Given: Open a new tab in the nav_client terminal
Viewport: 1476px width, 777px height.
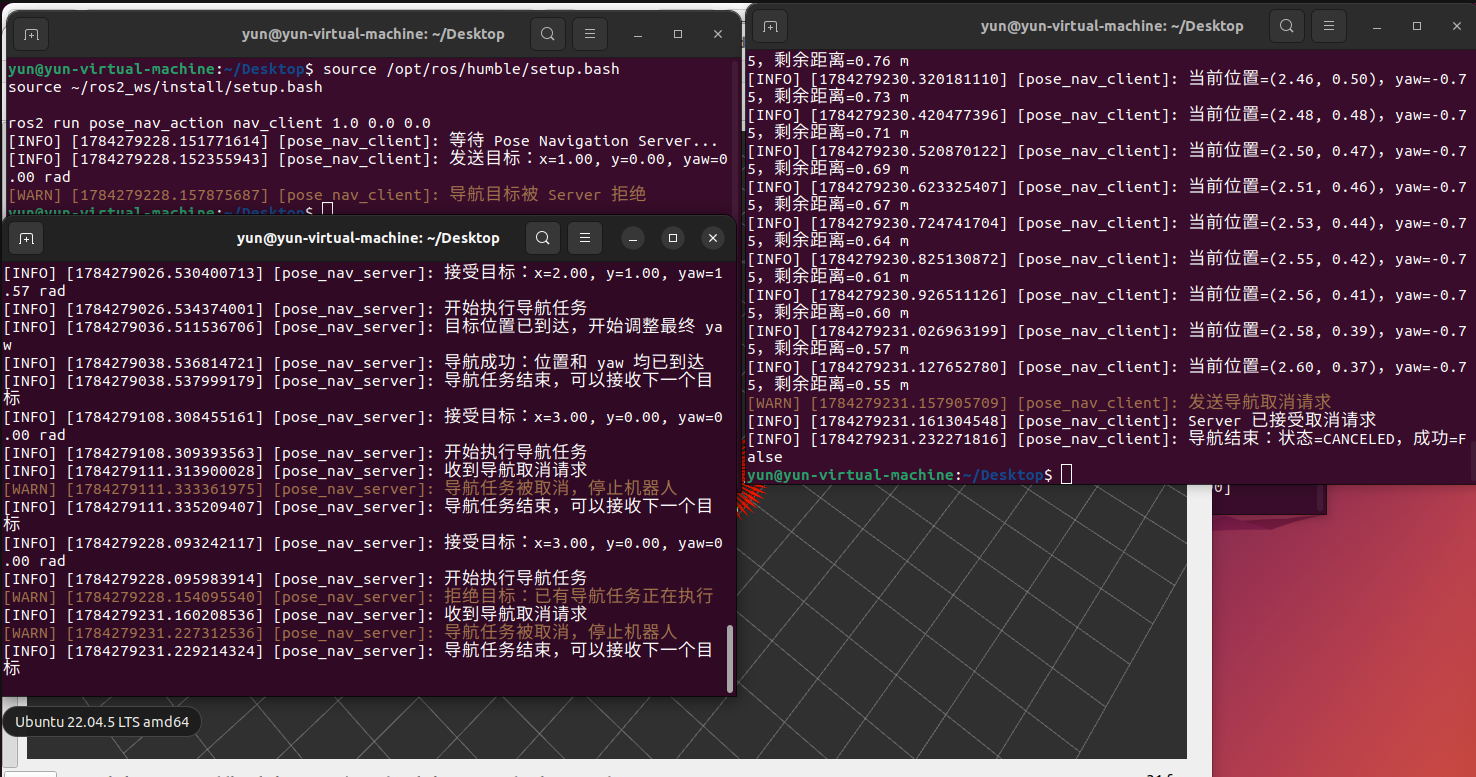Looking at the screenshot, I should tap(31, 34).
